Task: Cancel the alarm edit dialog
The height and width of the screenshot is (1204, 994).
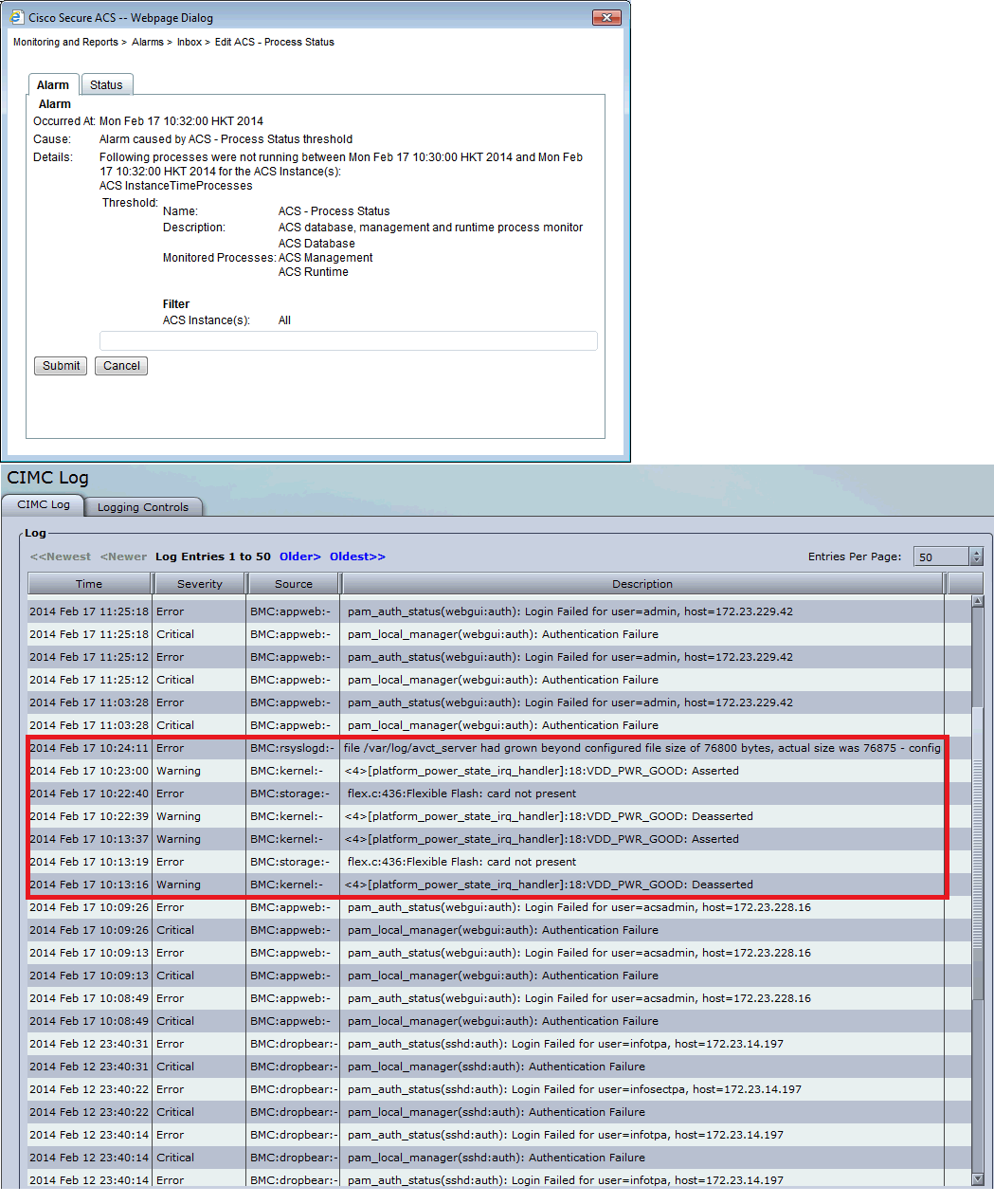Action: [121, 366]
